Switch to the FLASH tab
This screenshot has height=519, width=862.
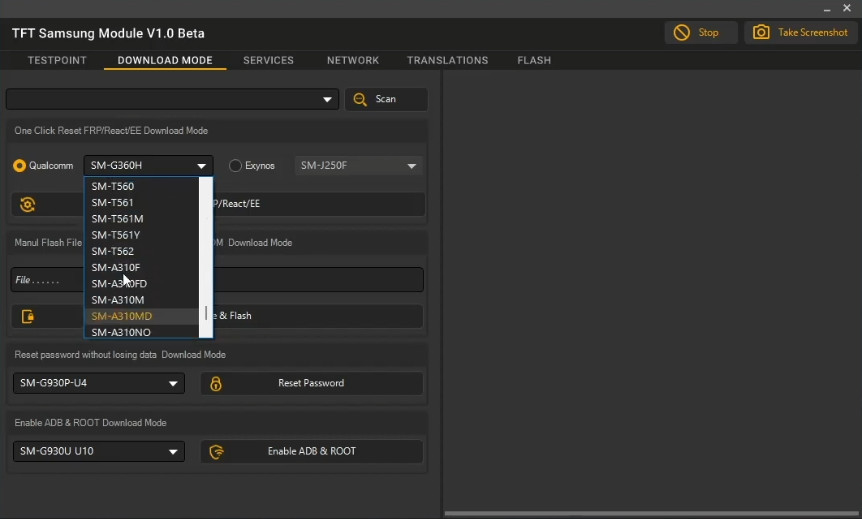(x=534, y=60)
